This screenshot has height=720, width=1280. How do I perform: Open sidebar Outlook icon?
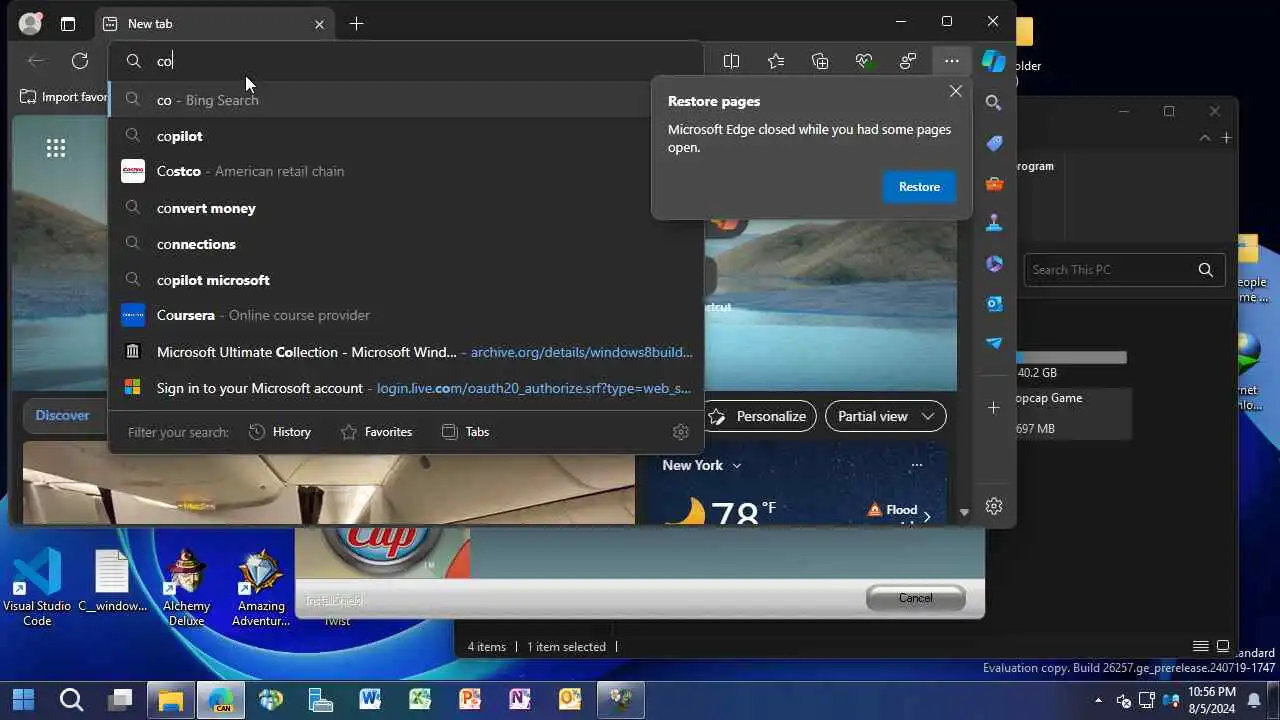(993, 303)
